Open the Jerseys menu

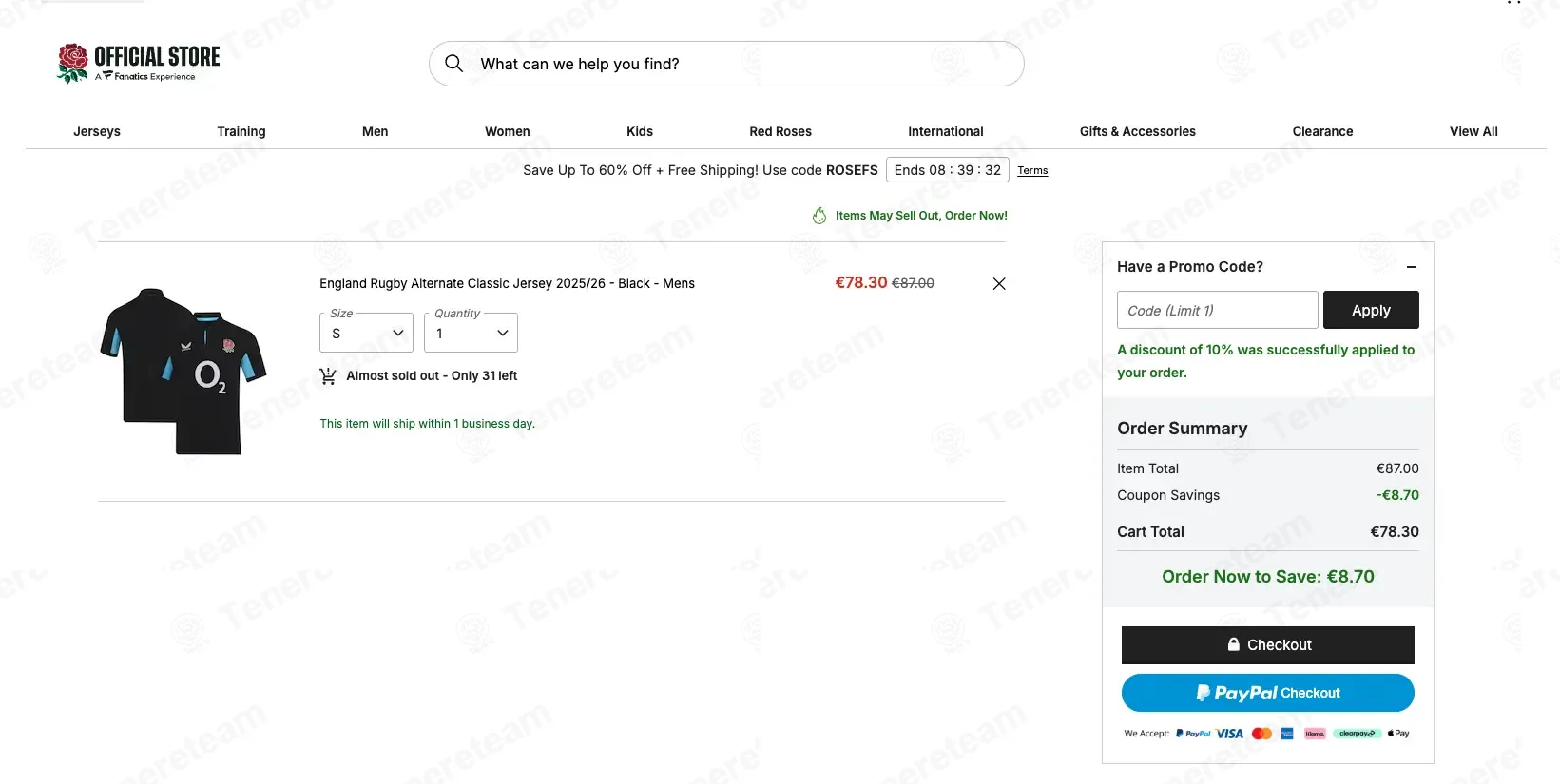point(97,131)
